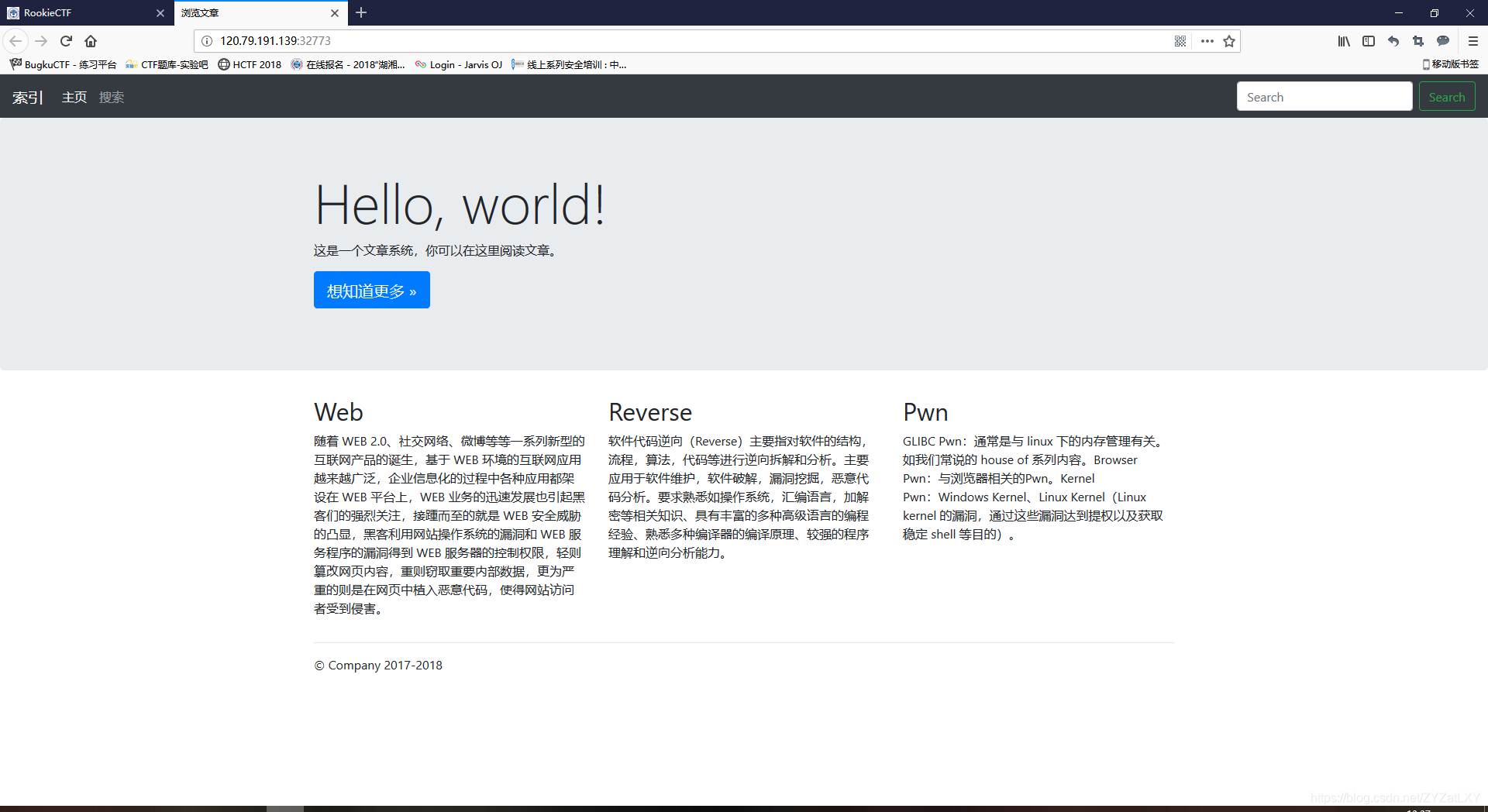The width and height of the screenshot is (1488, 812).
Task: Close the RookieCTF tab
Action: click(x=160, y=13)
